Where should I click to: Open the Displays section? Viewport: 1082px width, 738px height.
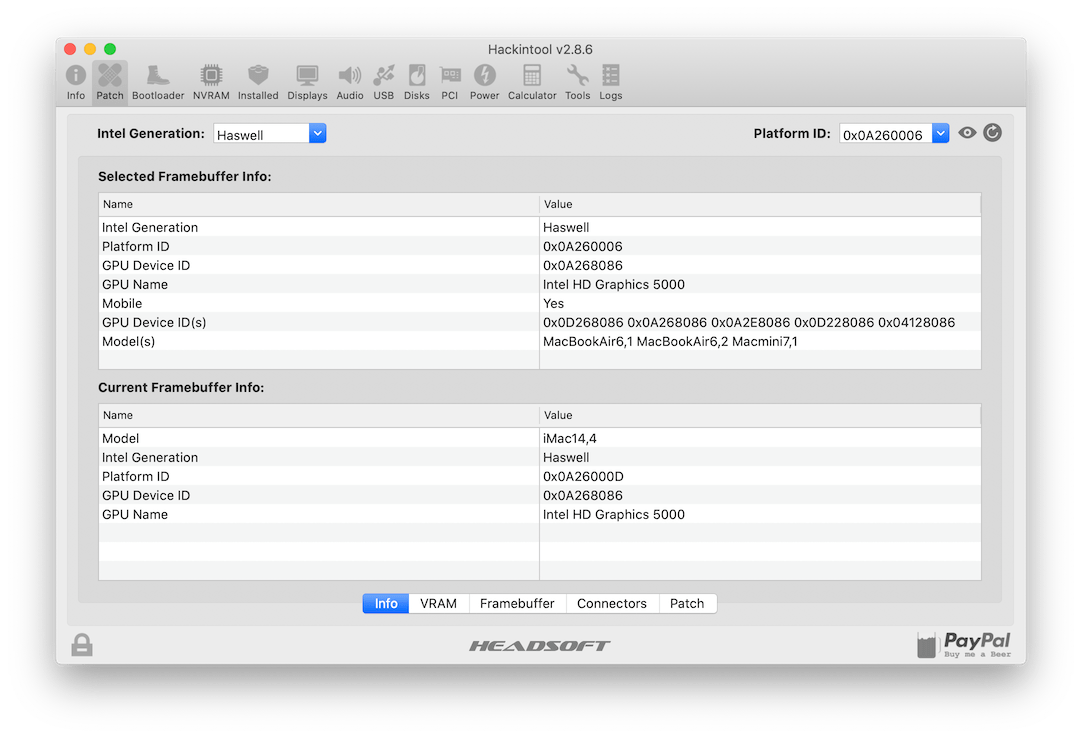click(307, 82)
